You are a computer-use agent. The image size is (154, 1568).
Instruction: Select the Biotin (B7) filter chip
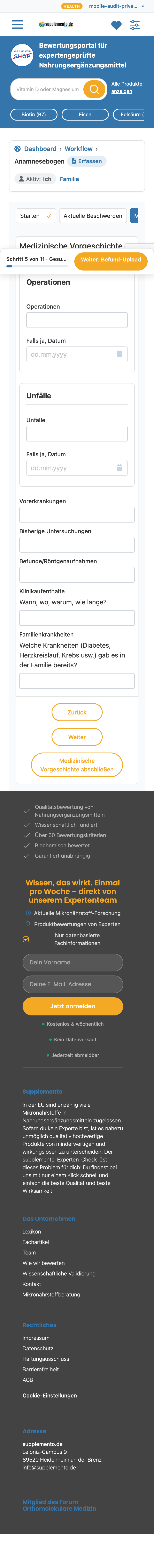tap(33, 114)
